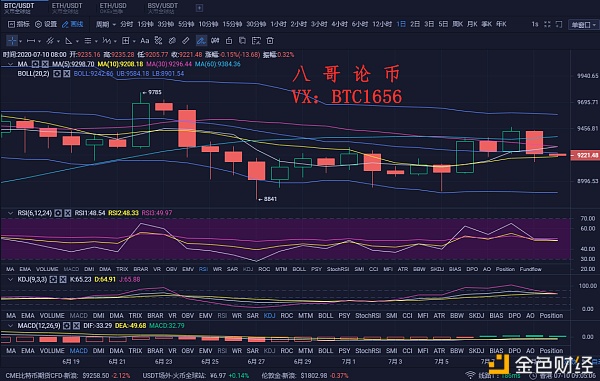The height and width of the screenshot is (381, 600).
Task: Select the grid rectangle tool
Action: coord(126,41)
